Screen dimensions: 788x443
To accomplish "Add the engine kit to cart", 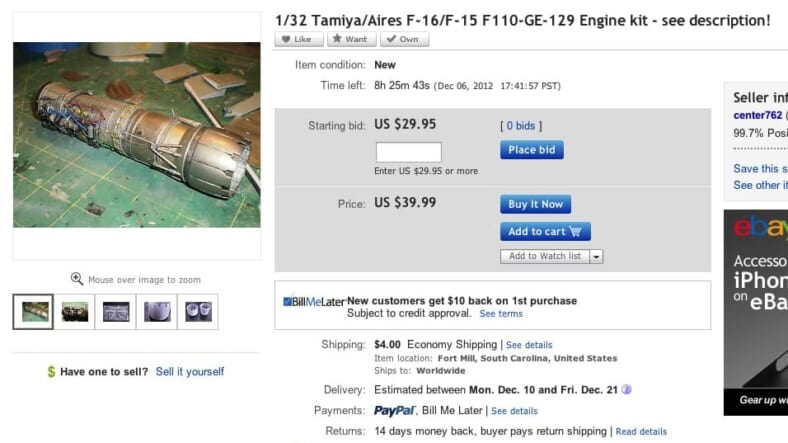I will pos(545,231).
